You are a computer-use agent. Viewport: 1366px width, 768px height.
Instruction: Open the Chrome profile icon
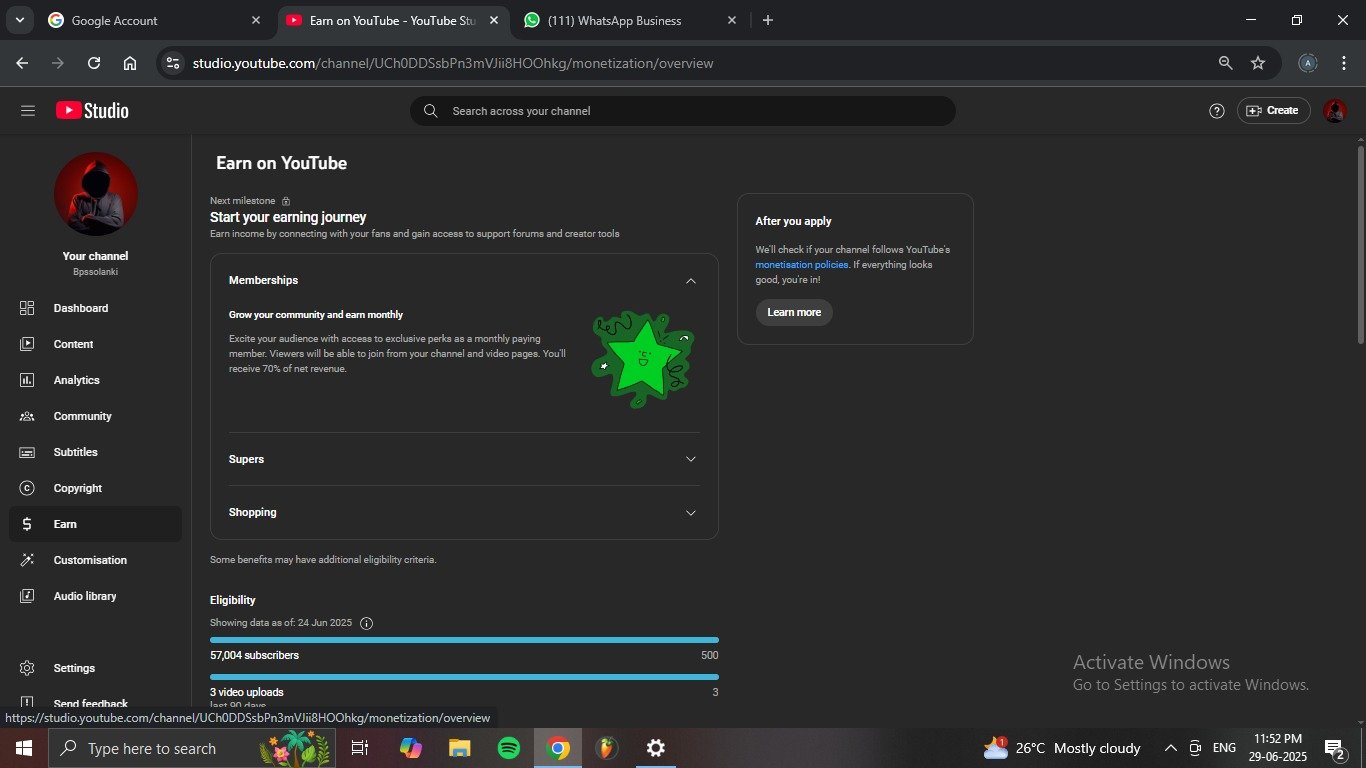[1308, 63]
